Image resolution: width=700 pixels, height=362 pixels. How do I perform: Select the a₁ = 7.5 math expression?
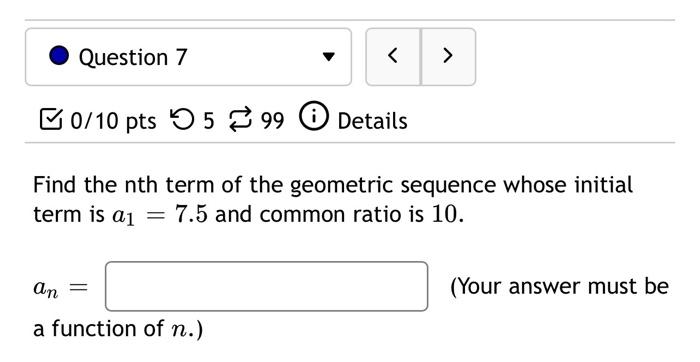tap(159, 215)
